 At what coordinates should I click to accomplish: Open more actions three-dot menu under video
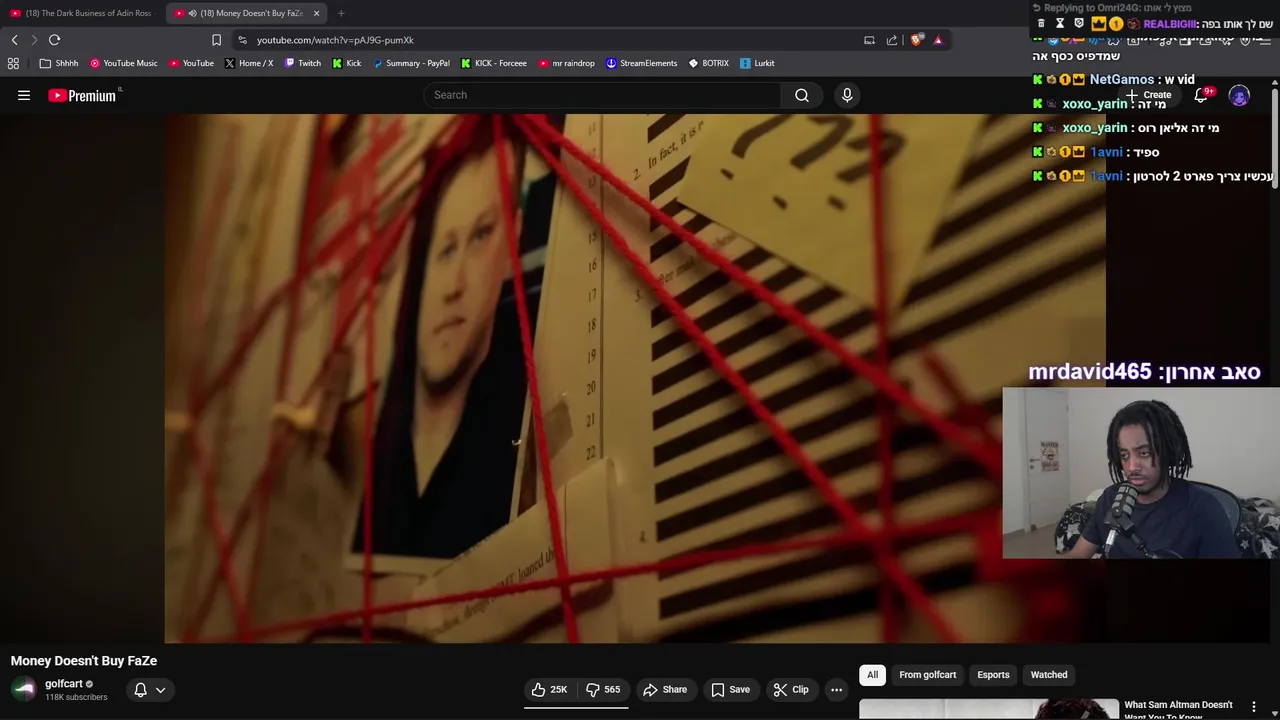click(836, 689)
